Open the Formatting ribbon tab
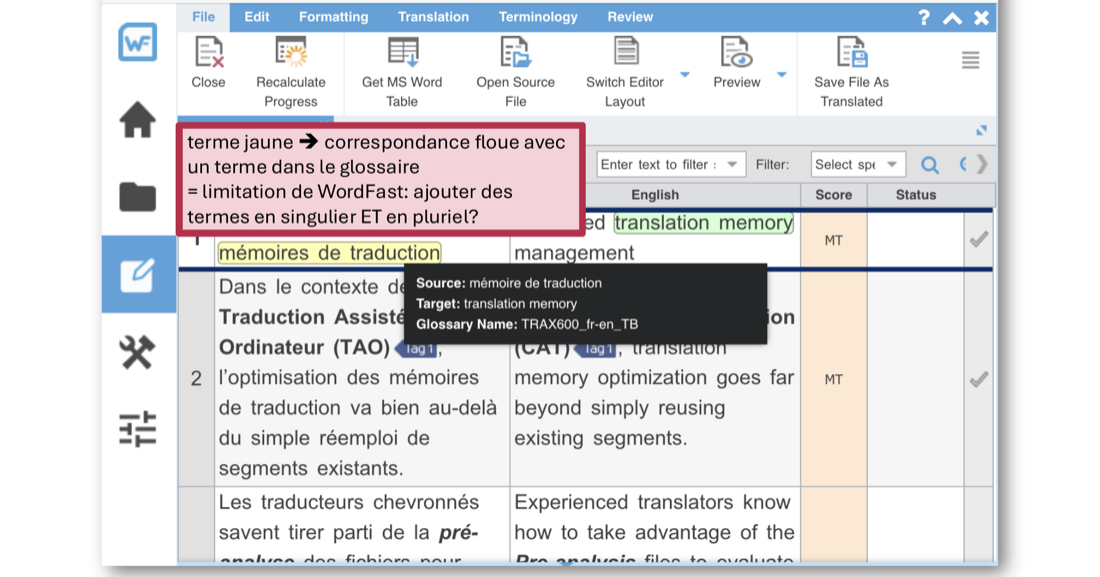 tap(333, 17)
